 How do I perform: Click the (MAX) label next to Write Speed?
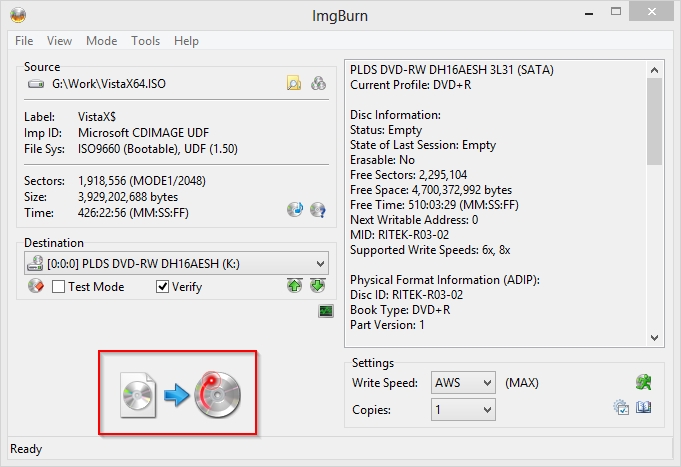[x=522, y=383]
